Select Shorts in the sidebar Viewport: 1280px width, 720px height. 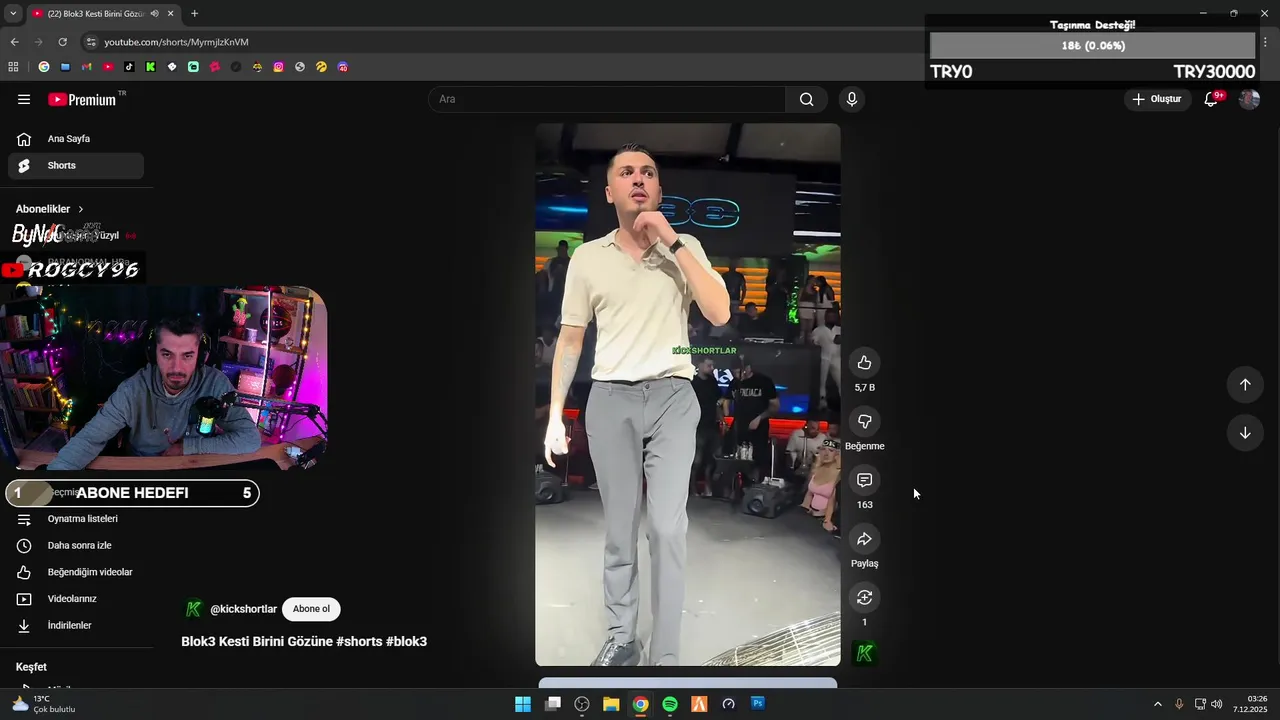click(x=76, y=166)
